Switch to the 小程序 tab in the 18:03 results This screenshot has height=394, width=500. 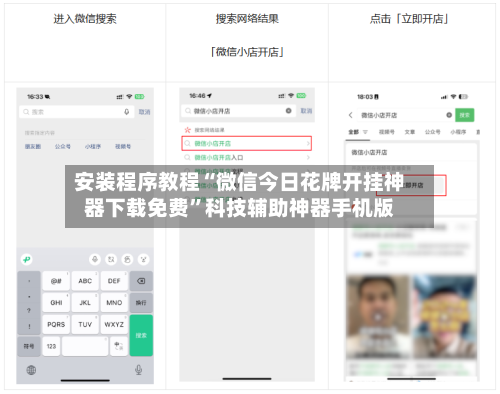point(458,132)
